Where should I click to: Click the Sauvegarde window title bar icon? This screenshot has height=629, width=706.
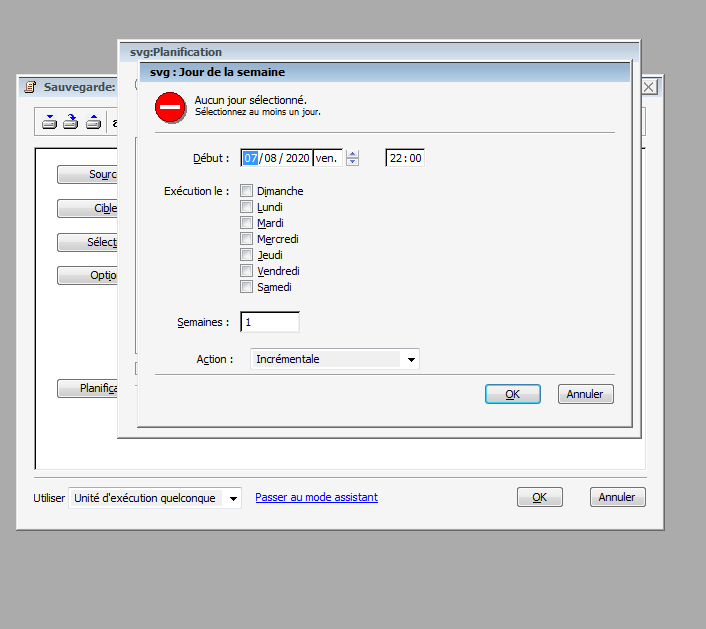[30, 87]
